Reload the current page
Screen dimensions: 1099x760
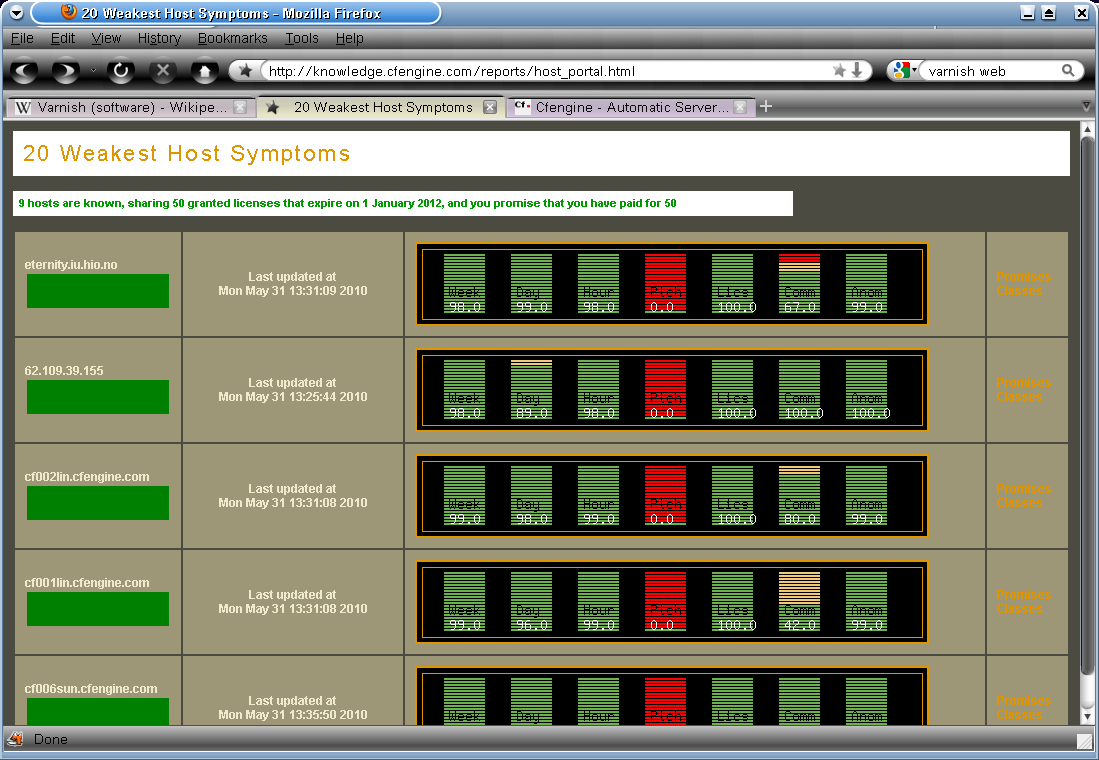(x=121, y=71)
